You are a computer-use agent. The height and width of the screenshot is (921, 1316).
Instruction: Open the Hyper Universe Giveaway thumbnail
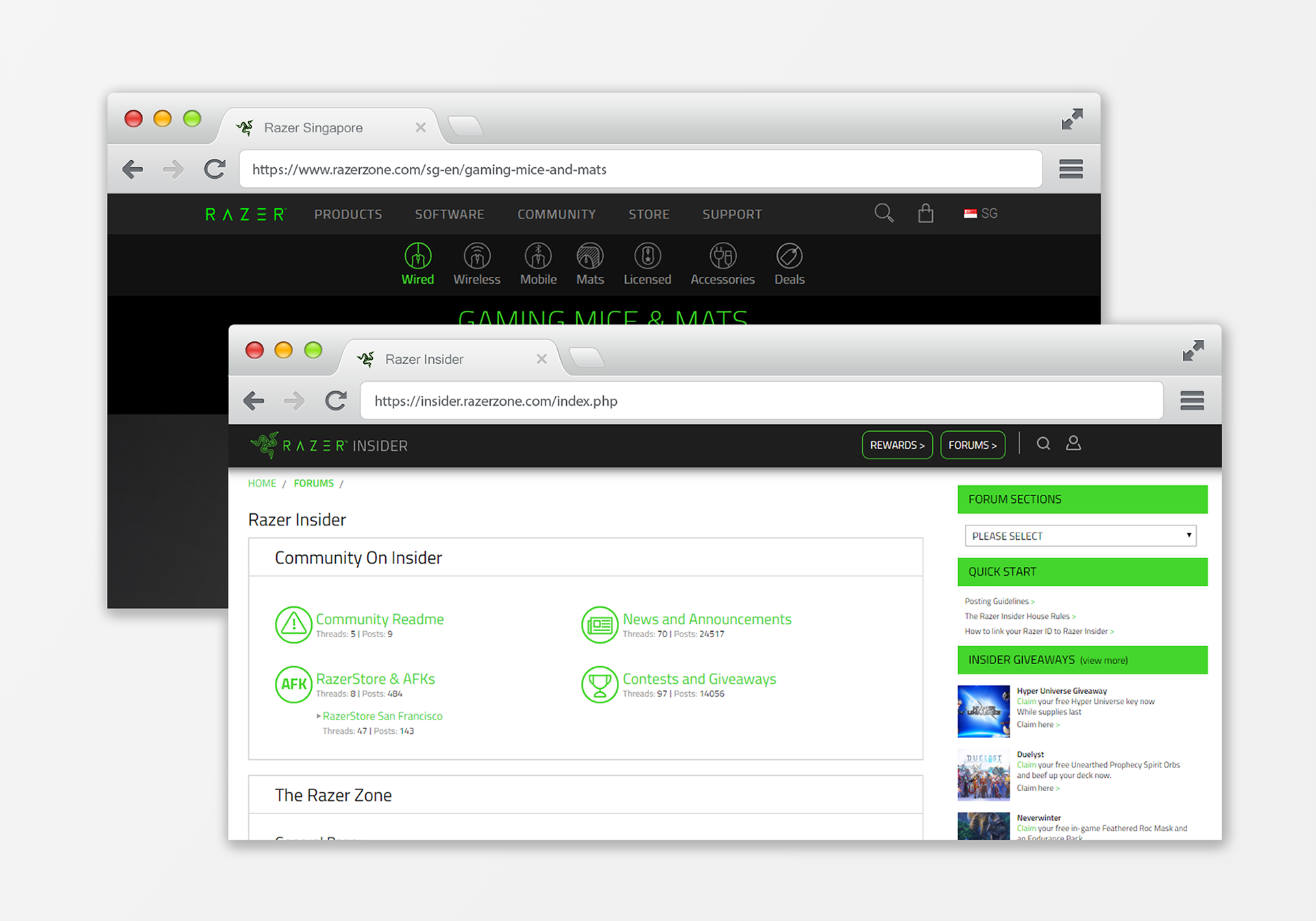[x=984, y=711]
